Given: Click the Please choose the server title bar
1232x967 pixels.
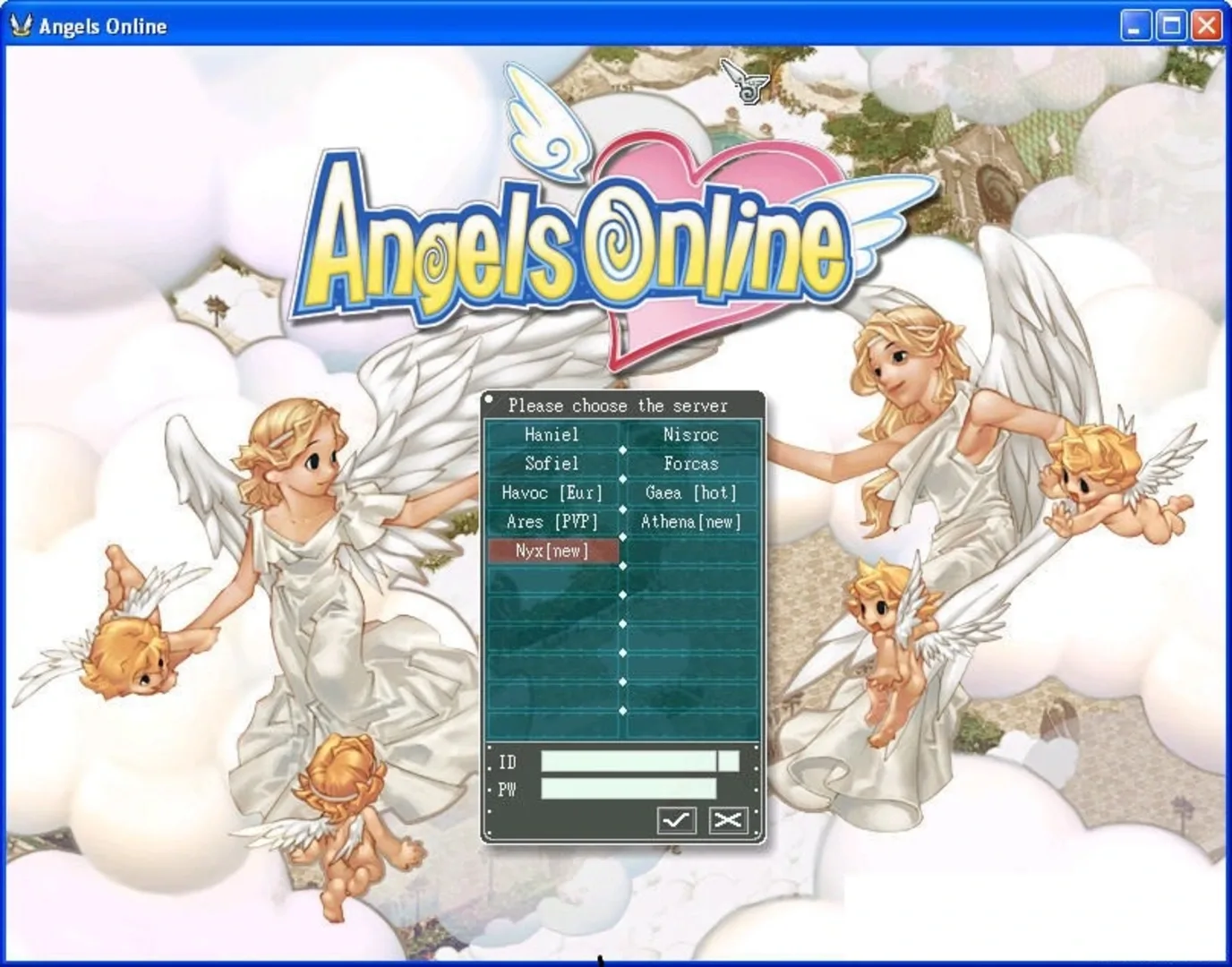Looking at the screenshot, I should (619, 406).
